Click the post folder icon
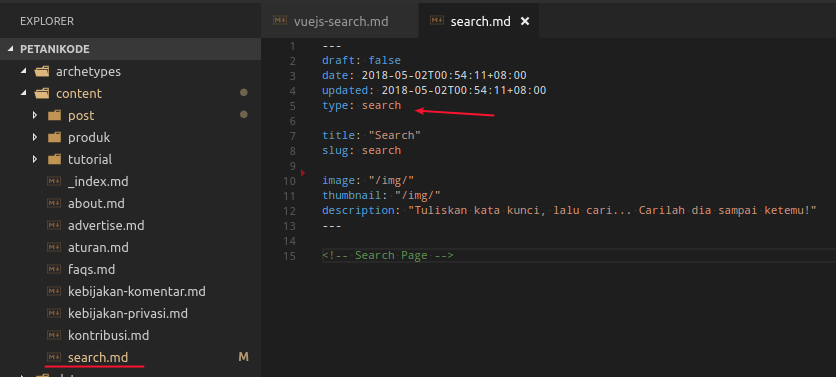This screenshot has width=836, height=377. 54,115
